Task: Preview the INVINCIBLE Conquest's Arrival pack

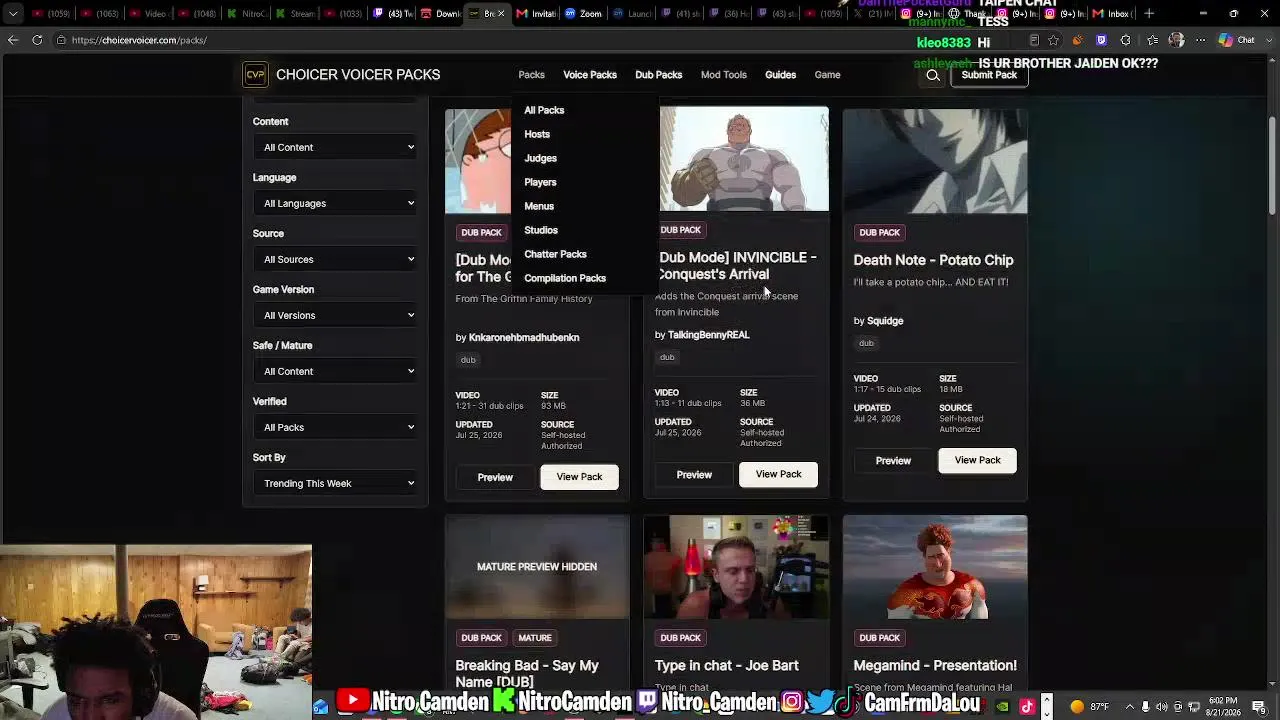Action: tap(694, 475)
